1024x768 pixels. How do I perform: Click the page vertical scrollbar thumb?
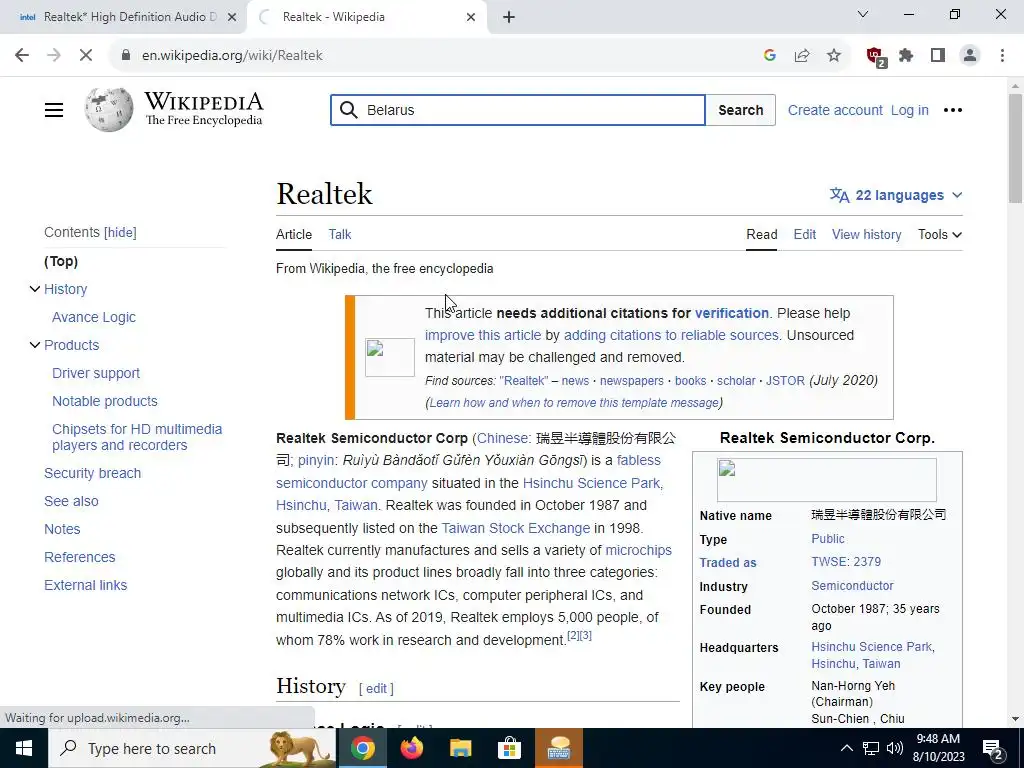point(1015,148)
